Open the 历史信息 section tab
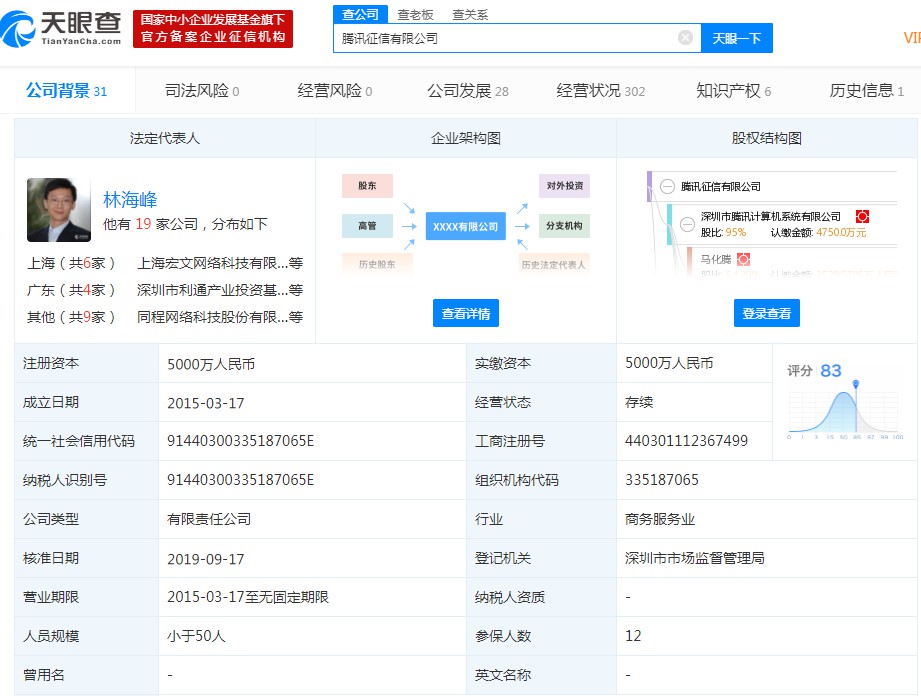Image resolution: width=921 pixels, height=696 pixels. click(866, 90)
